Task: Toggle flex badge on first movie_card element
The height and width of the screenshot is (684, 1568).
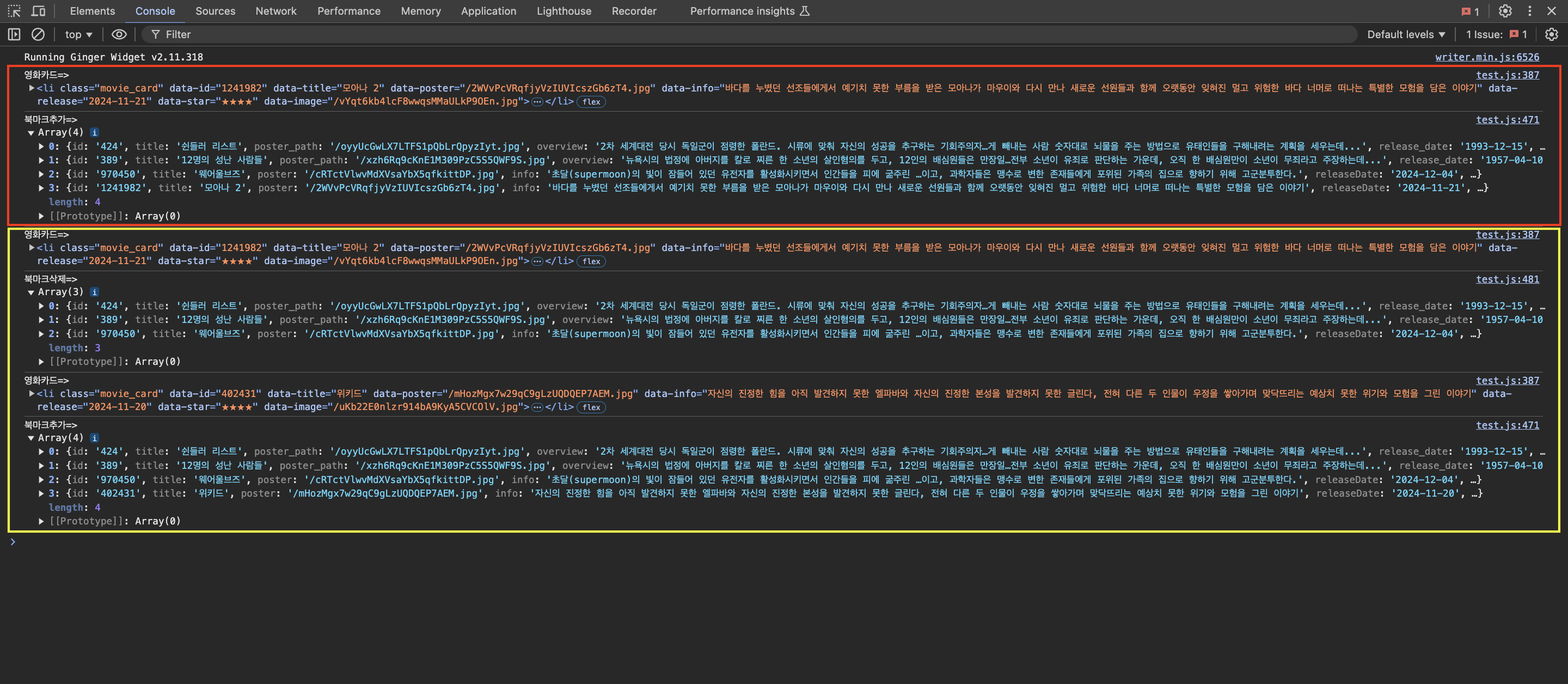Action: click(590, 102)
